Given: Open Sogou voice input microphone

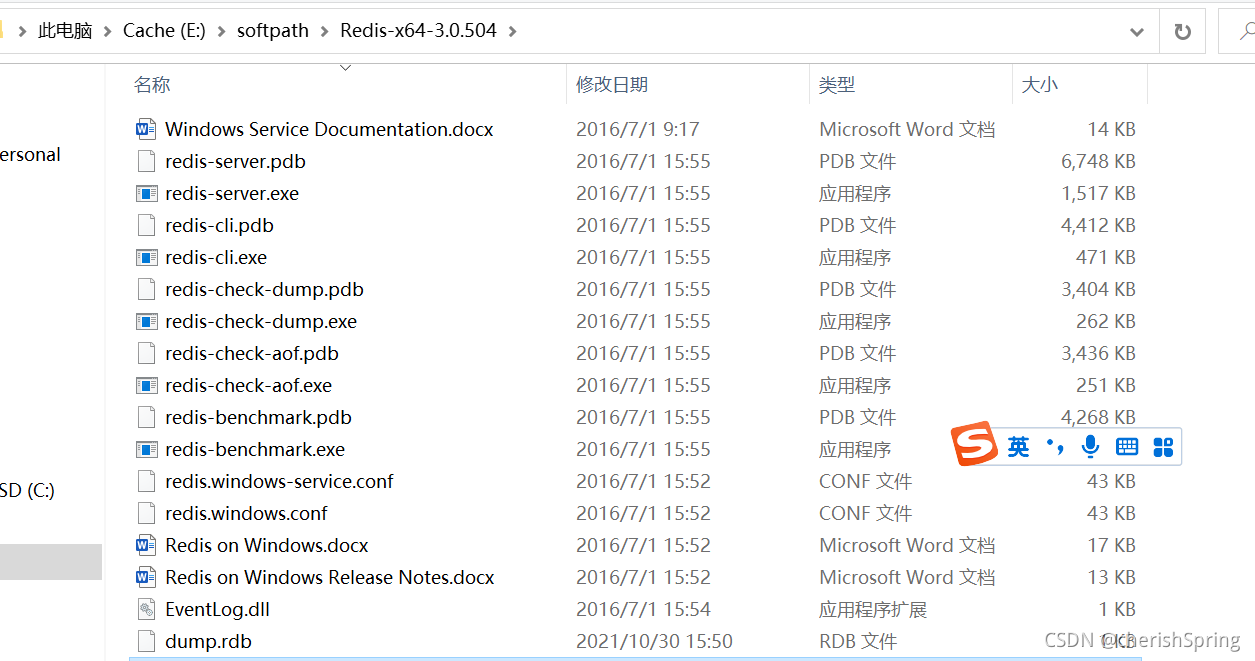Looking at the screenshot, I should coord(1091,447).
